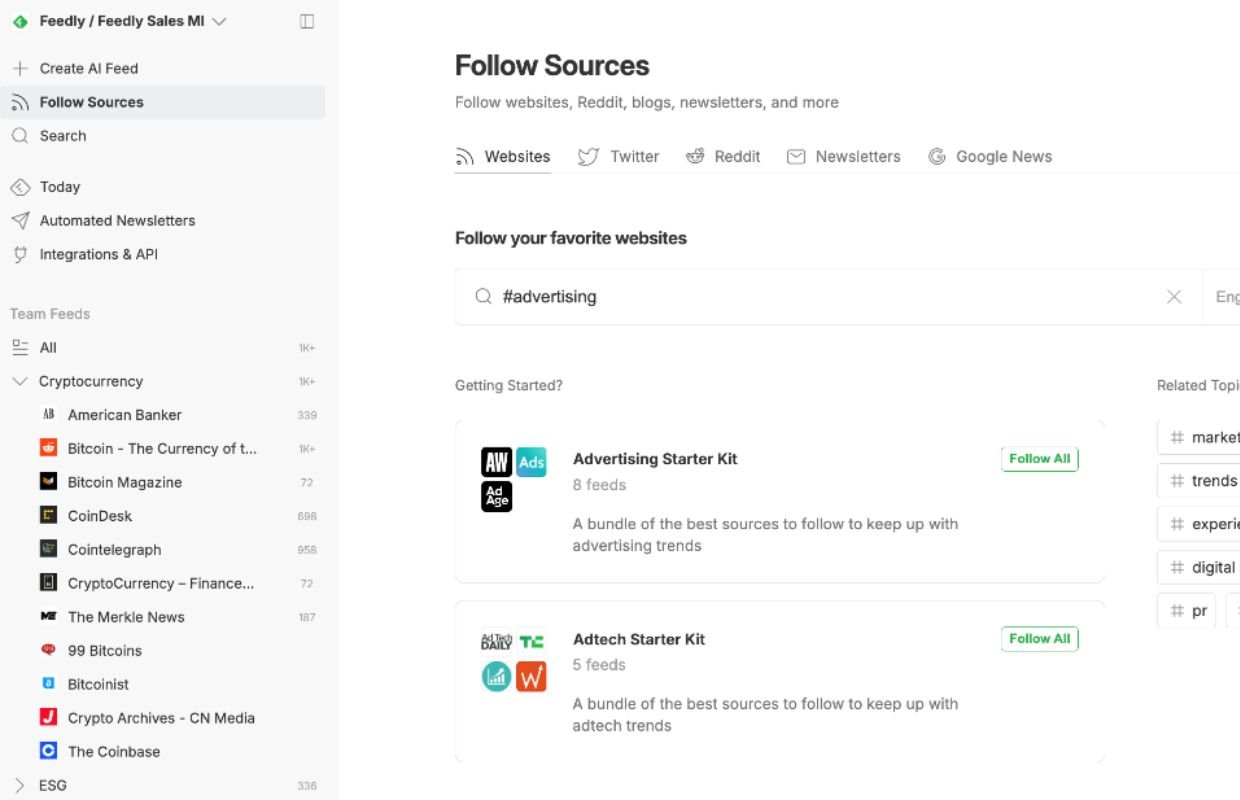The height and width of the screenshot is (800, 1240).
Task: Open the Today view
Action: (60, 187)
